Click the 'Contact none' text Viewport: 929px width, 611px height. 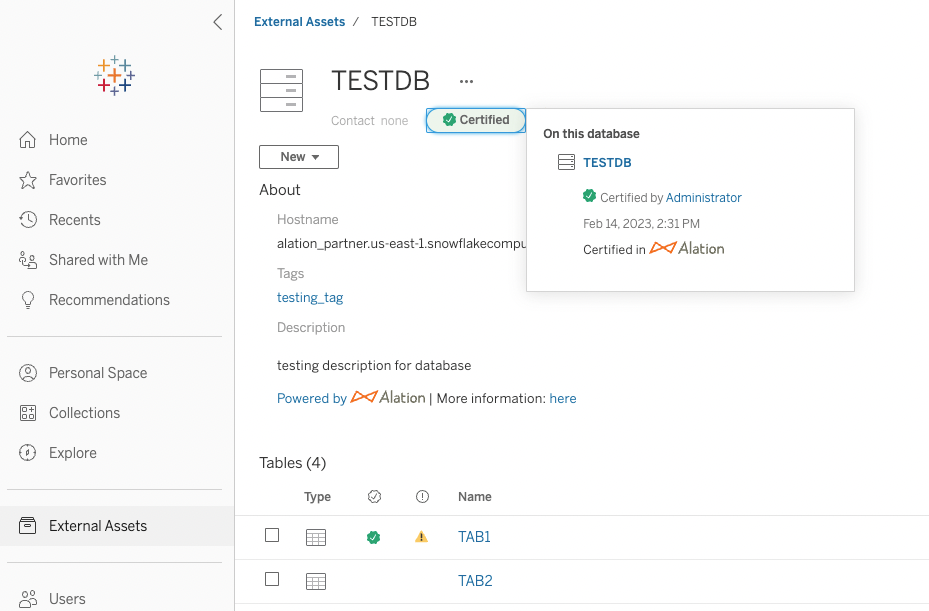(369, 121)
